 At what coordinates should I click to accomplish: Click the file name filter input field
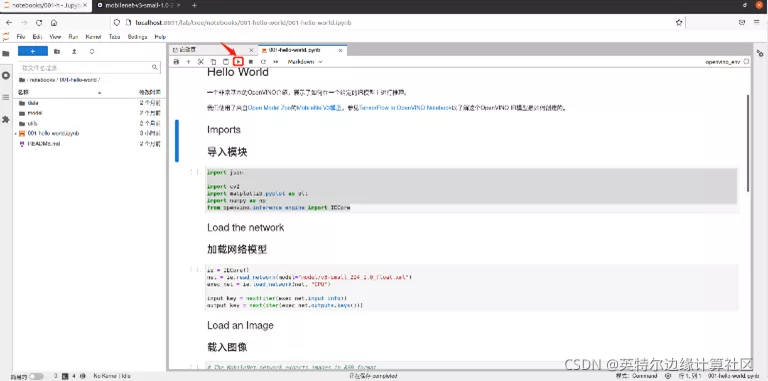pyautogui.click(x=89, y=68)
